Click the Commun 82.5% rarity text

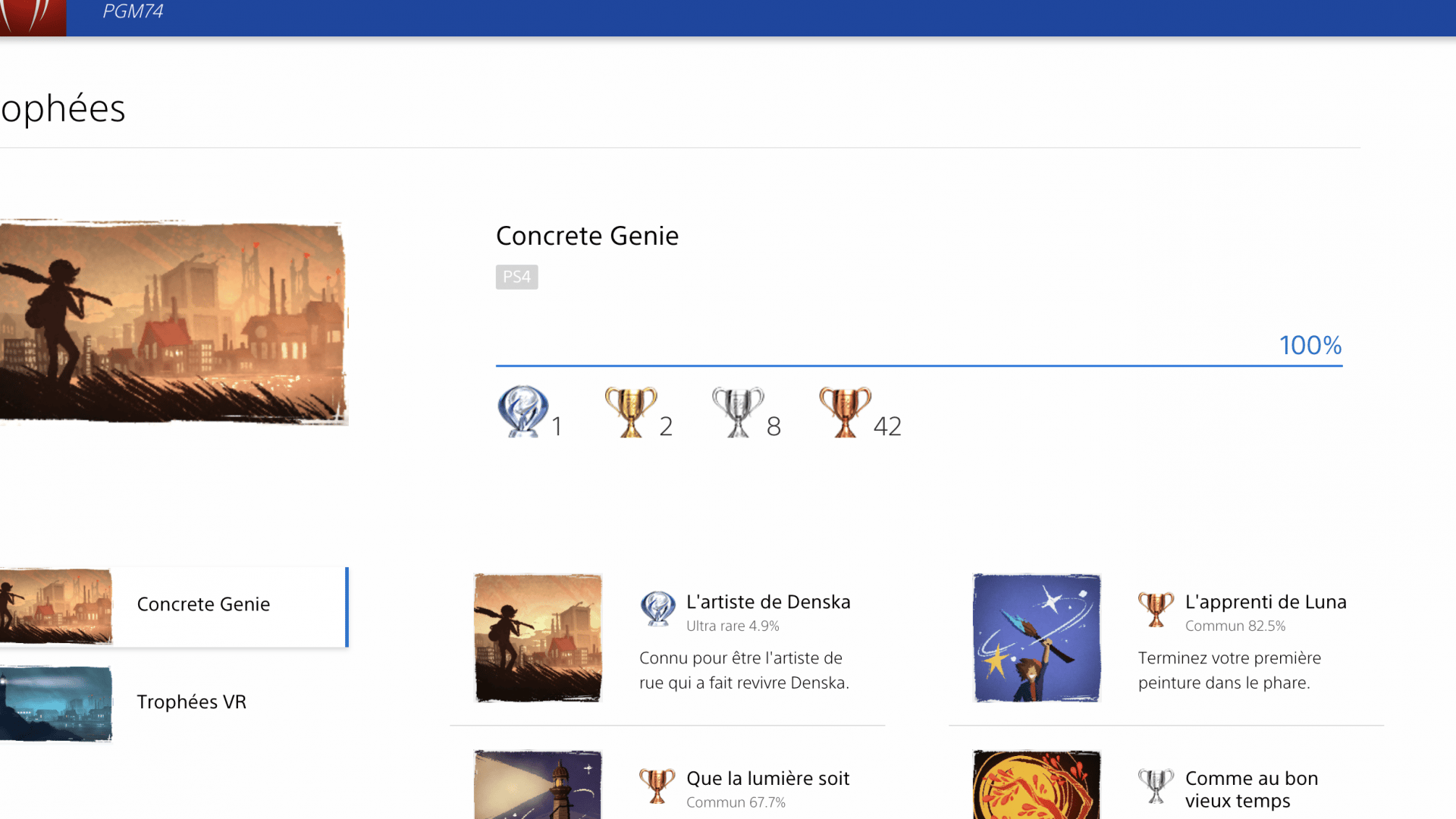click(x=1235, y=626)
